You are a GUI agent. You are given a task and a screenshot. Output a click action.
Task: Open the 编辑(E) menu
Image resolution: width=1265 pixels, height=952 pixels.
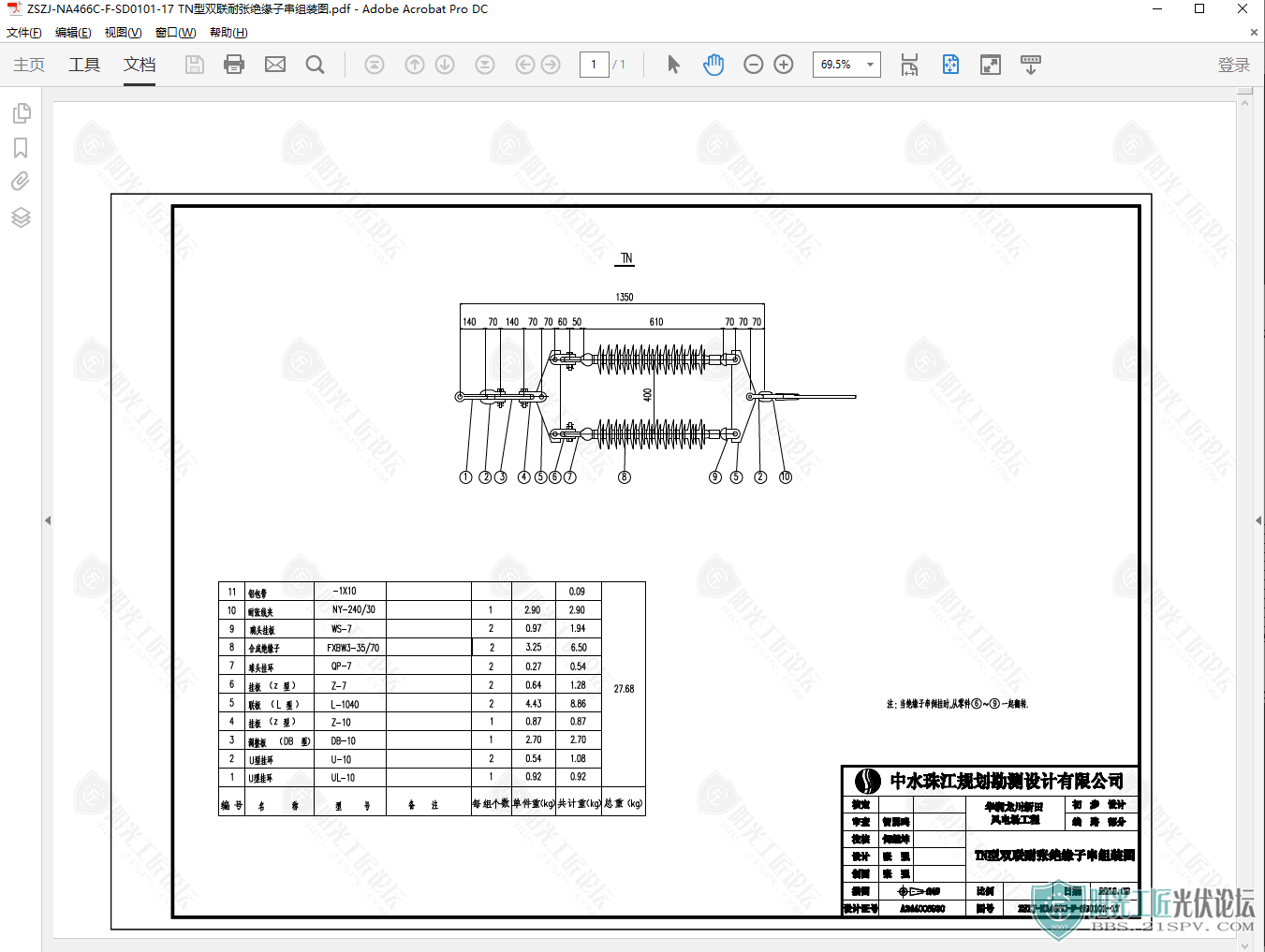click(x=73, y=33)
